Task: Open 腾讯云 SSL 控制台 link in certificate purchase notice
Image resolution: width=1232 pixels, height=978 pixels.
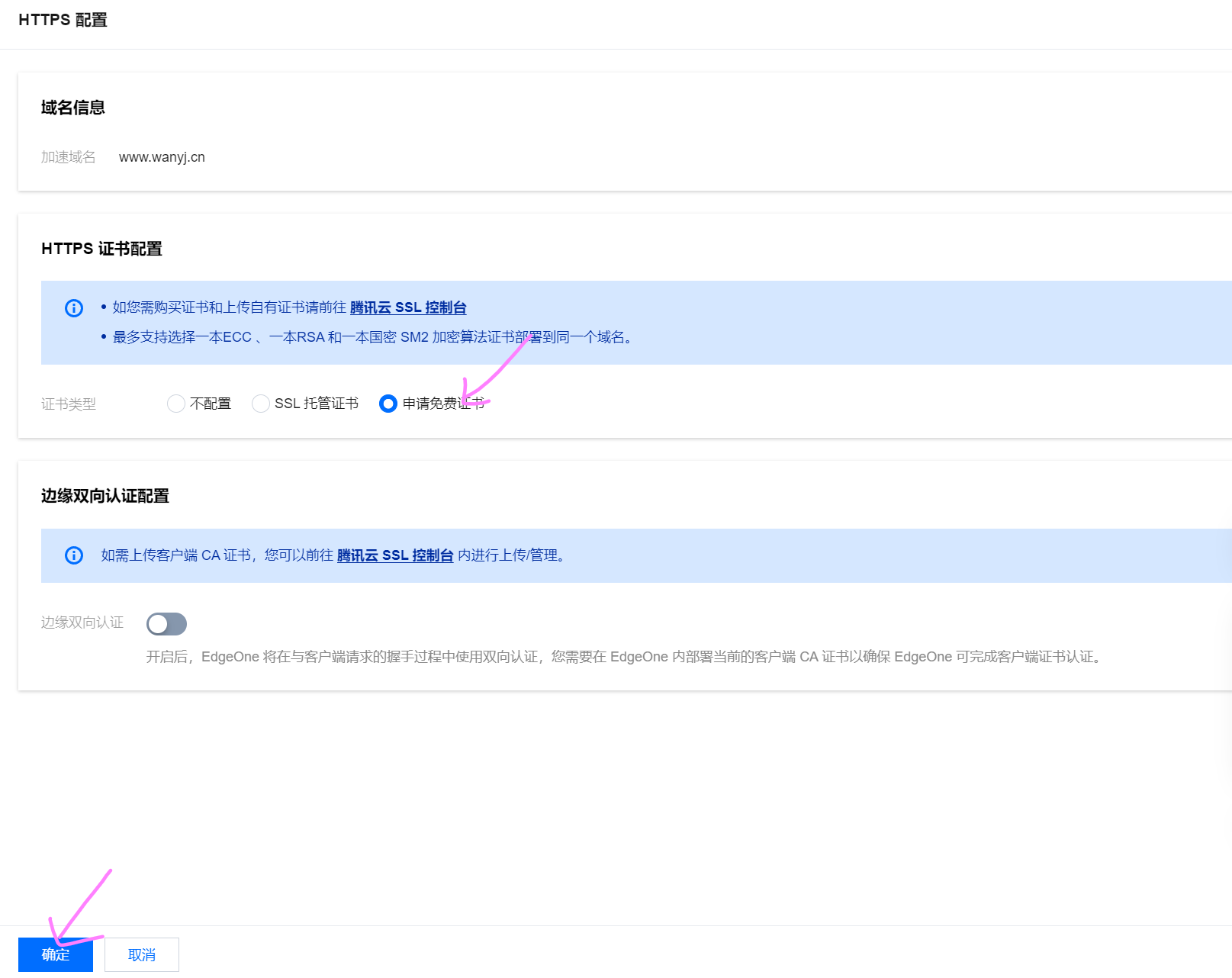Action: point(408,307)
